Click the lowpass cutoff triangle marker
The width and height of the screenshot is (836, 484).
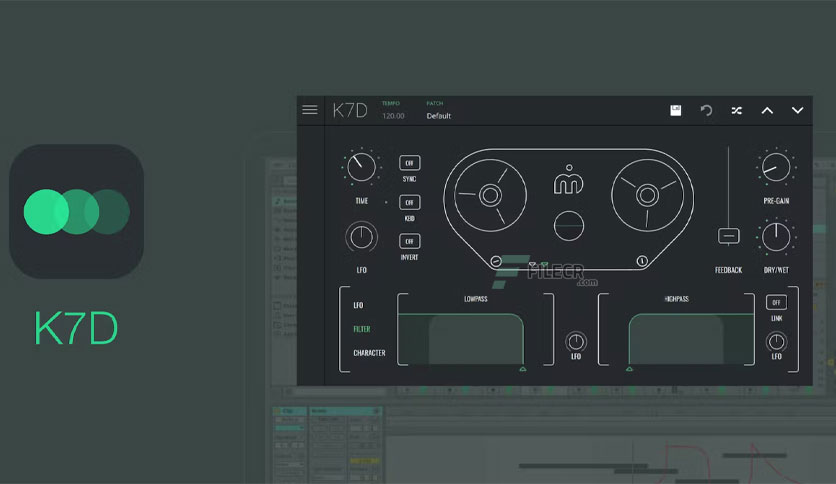(523, 369)
